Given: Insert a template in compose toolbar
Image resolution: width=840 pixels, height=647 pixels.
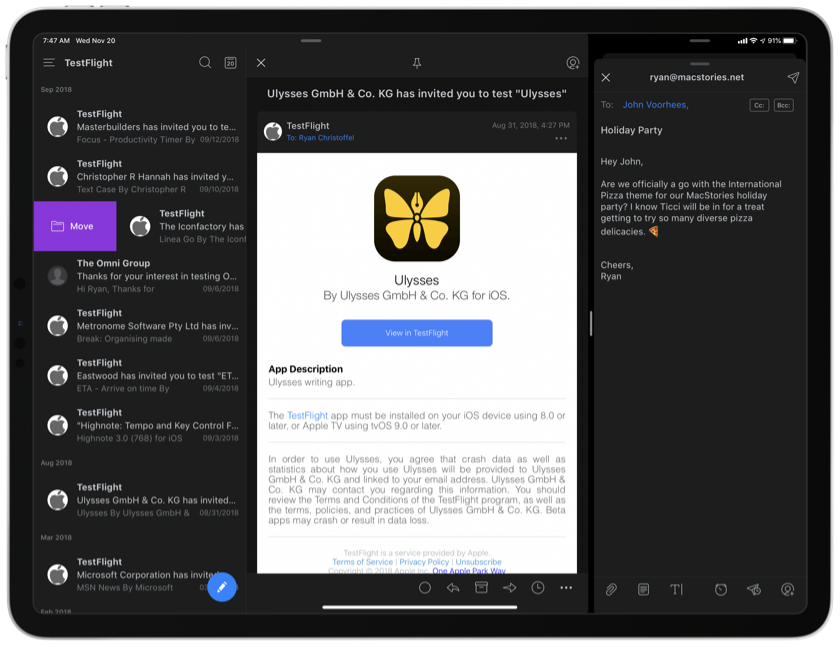Looking at the screenshot, I should [643, 590].
